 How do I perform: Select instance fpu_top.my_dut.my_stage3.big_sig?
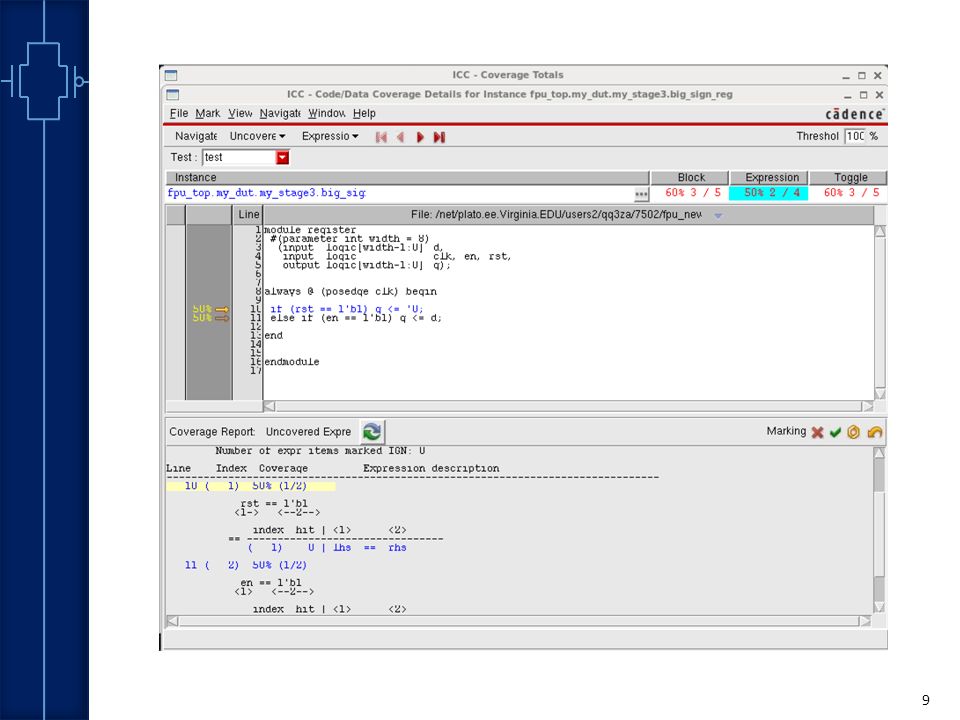click(x=266, y=193)
